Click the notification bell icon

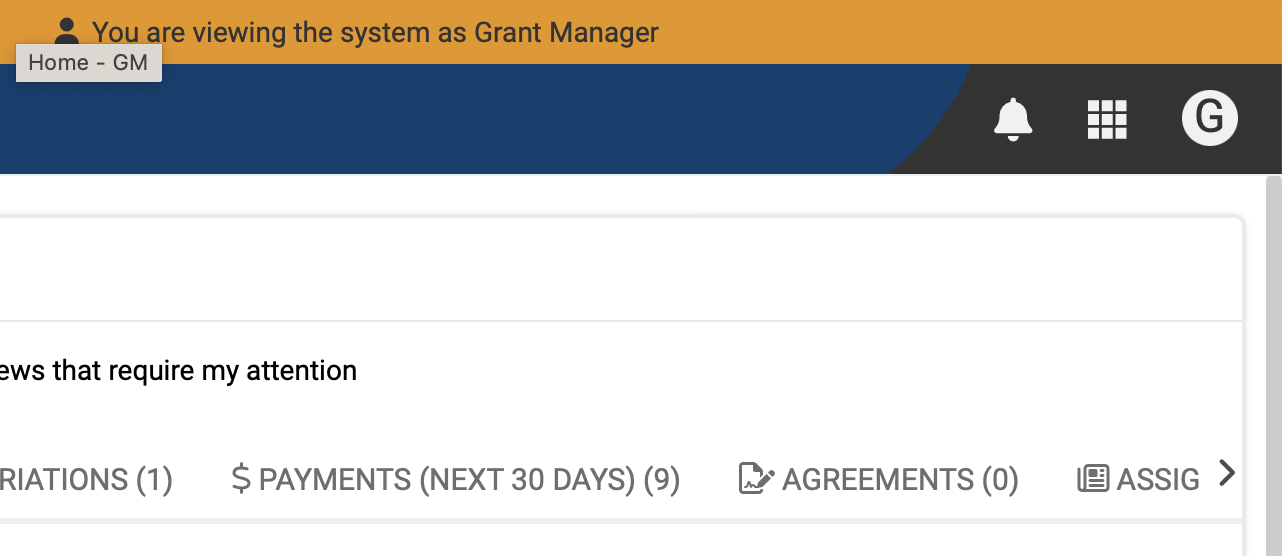coord(1012,119)
